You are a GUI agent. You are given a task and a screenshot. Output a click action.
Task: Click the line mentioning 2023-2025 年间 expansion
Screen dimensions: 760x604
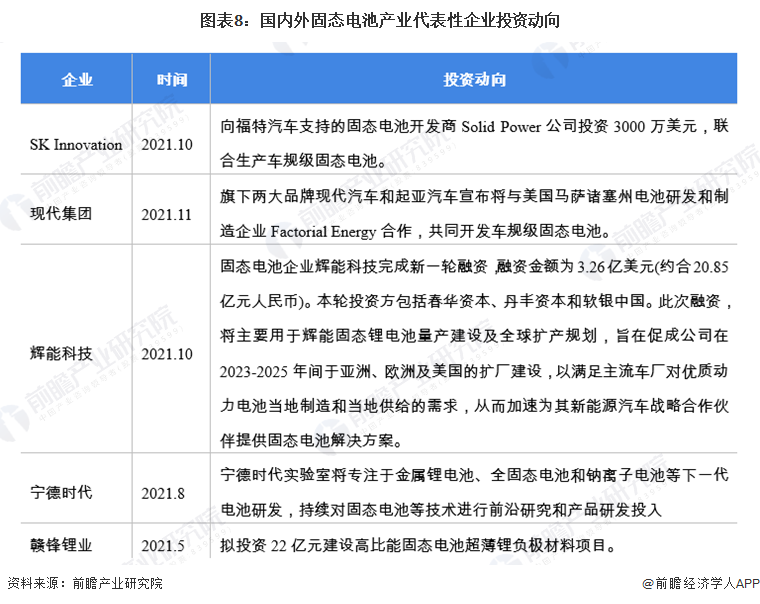pos(474,371)
